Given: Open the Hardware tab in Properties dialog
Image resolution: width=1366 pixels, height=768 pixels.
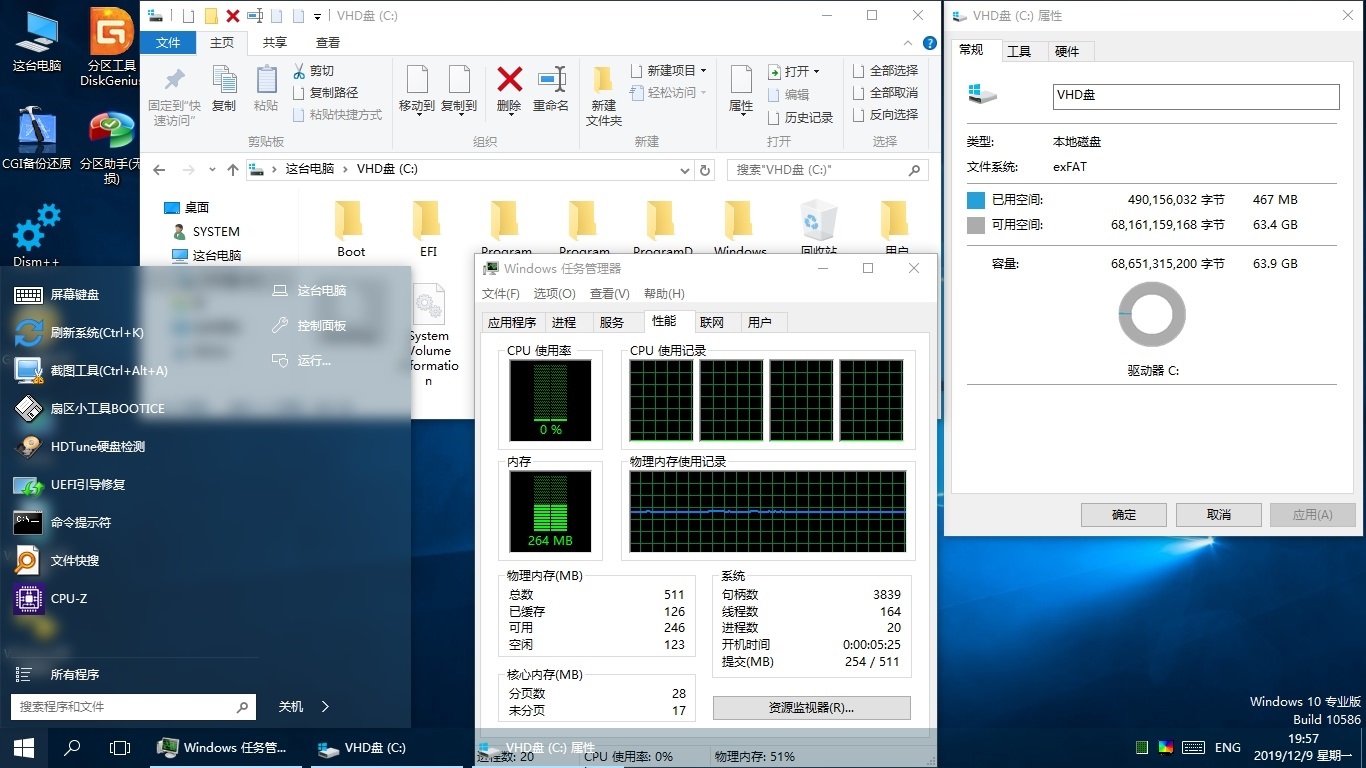Looking at the screenshot, I should [x=1067, y=51].
